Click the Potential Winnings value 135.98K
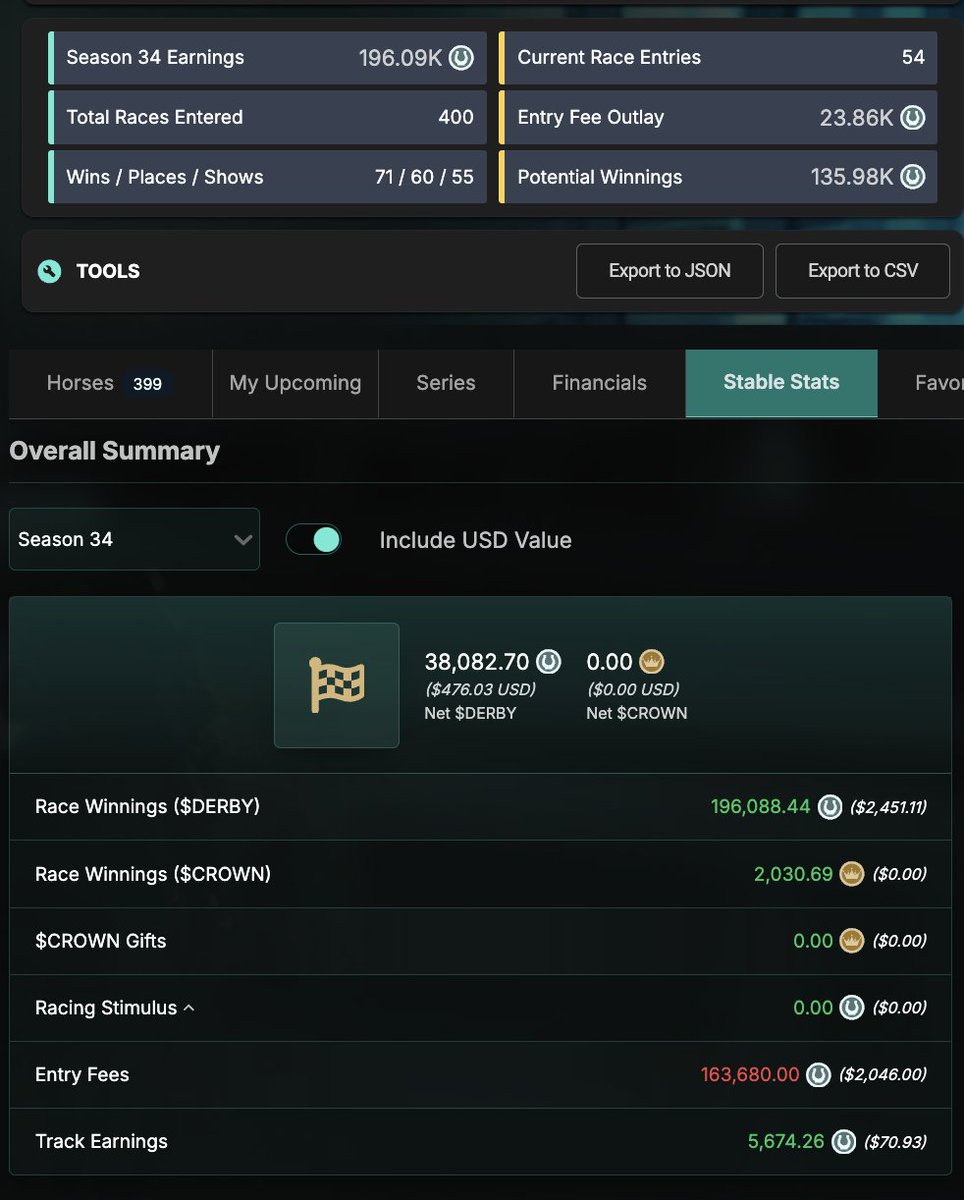964x1200 pixels. click(x=852, y=177)
